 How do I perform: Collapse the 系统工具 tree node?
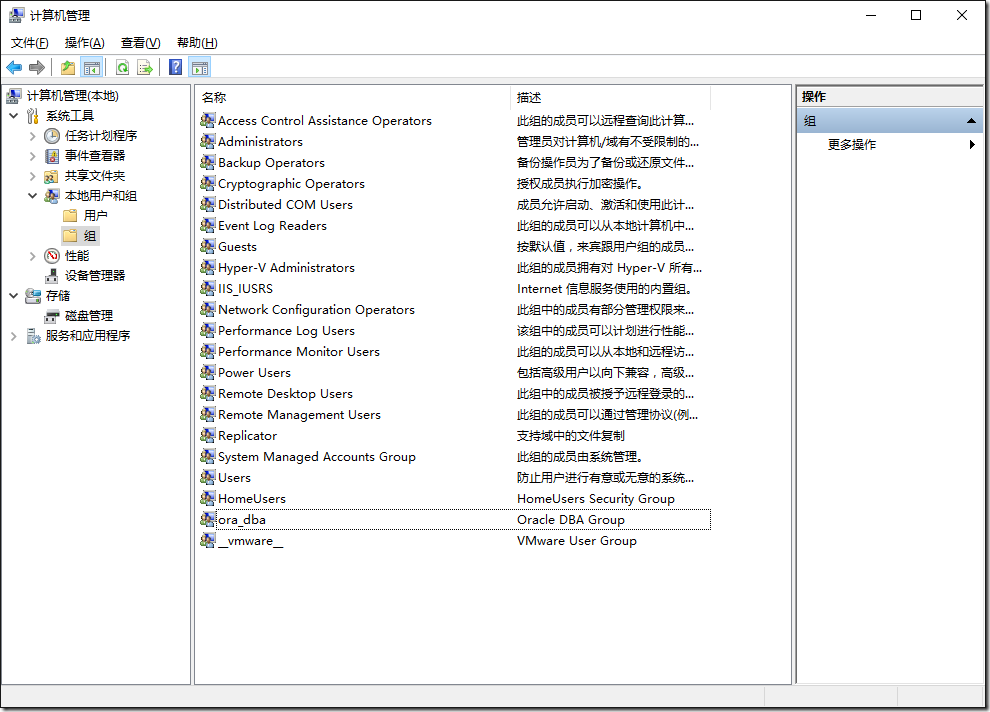[14, 116]
